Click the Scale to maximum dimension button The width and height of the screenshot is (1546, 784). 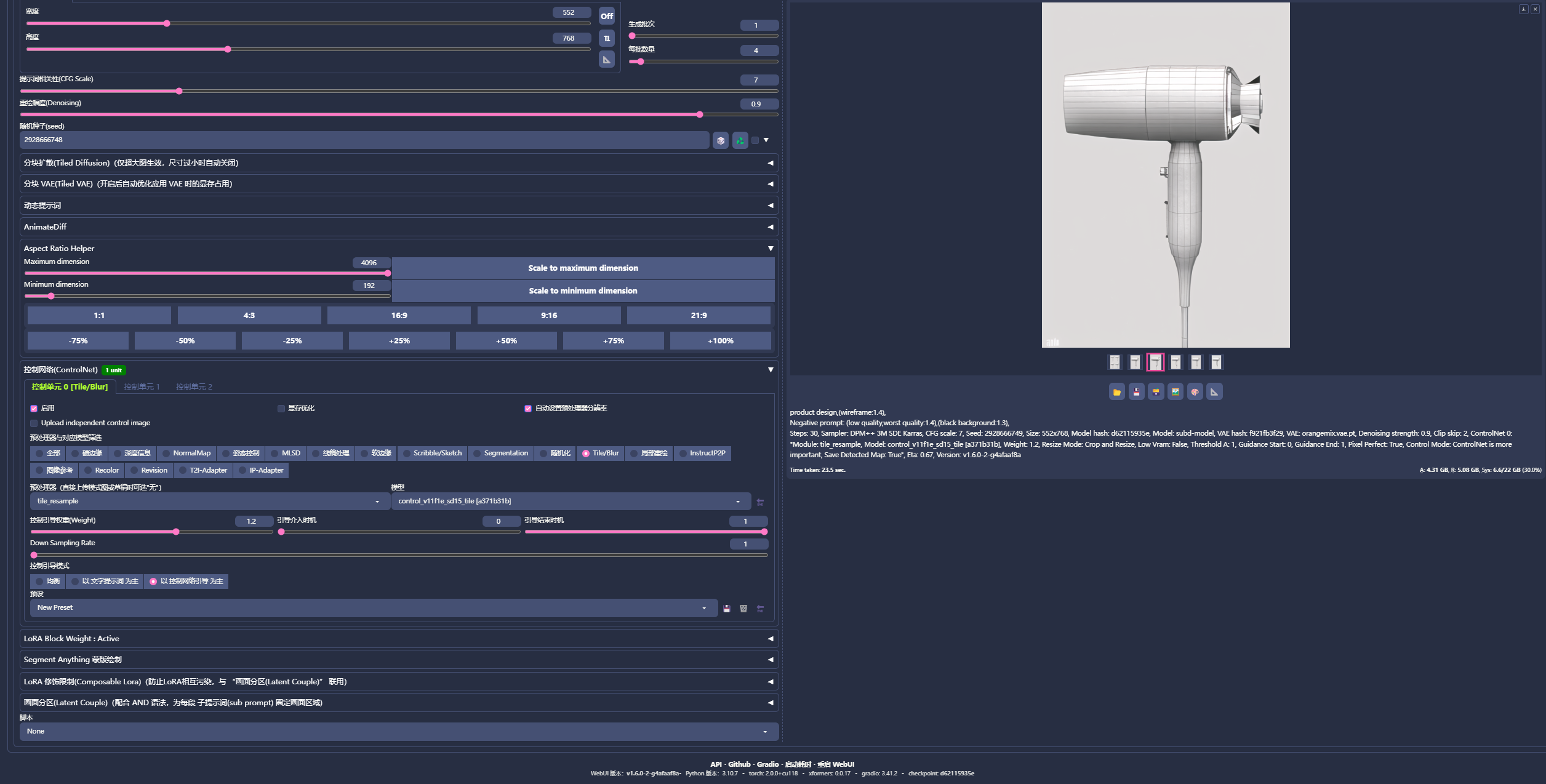pyautogui.click(x=582, y=268)
